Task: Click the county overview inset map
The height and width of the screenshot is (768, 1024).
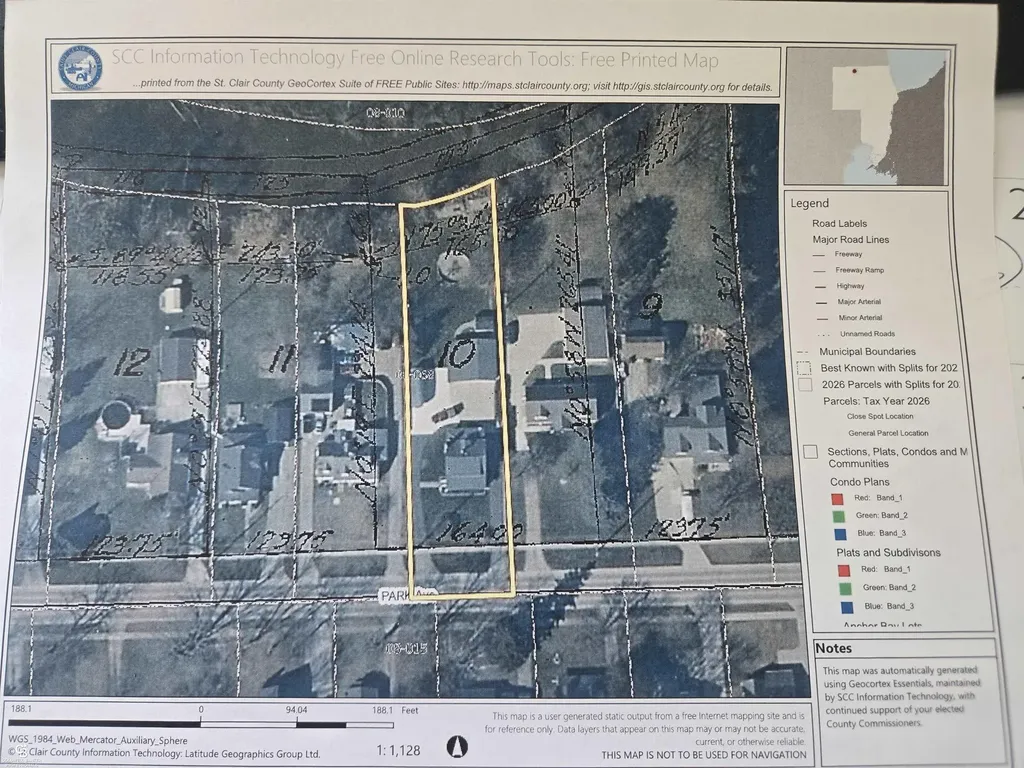Action: click(x=866, y=116)
